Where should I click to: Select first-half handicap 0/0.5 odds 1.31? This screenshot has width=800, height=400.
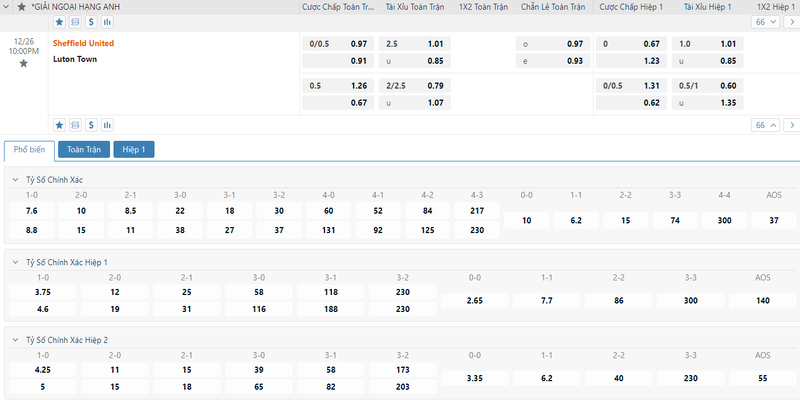click(x=631, y=86)
